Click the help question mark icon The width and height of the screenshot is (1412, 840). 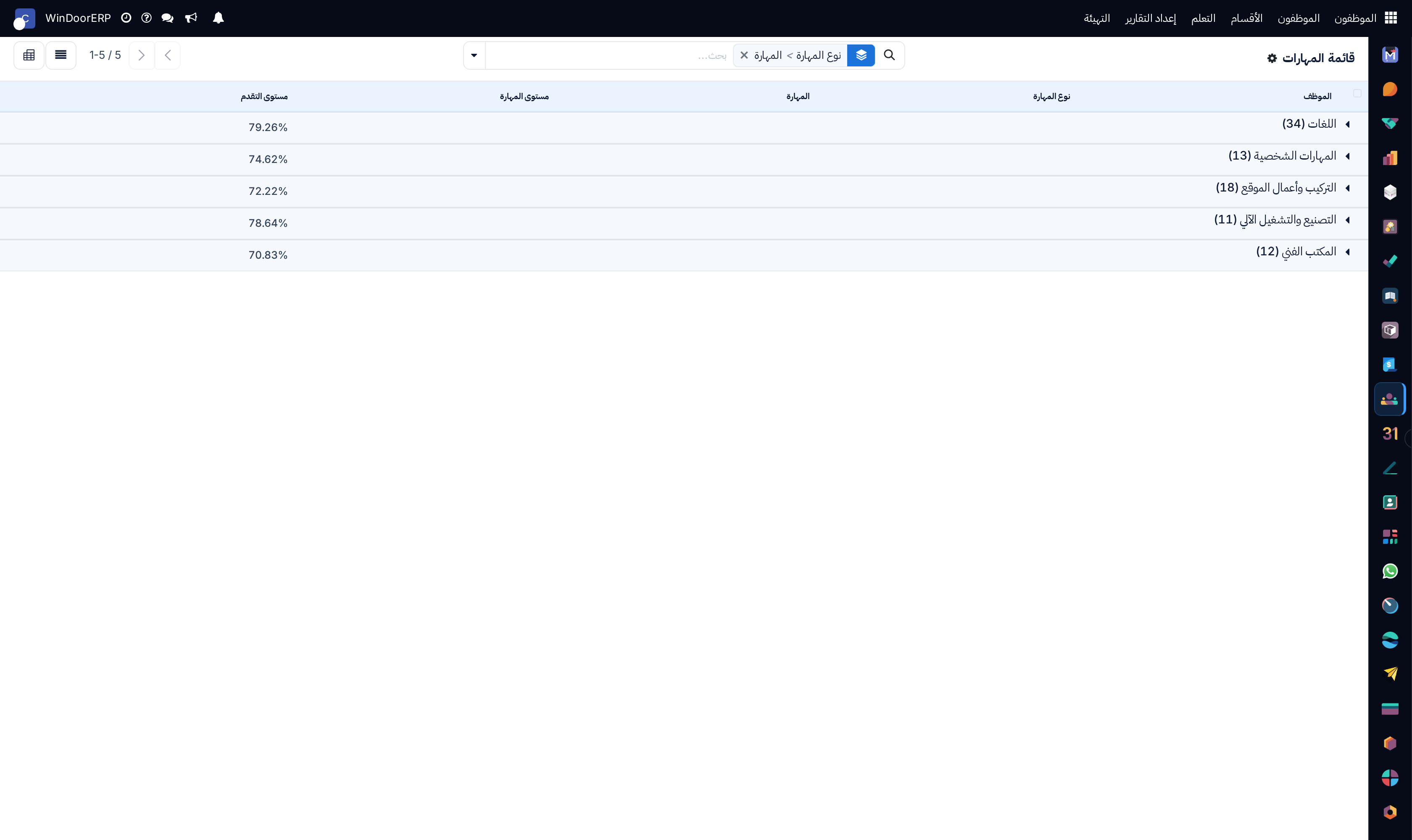(x=146, y=18)
